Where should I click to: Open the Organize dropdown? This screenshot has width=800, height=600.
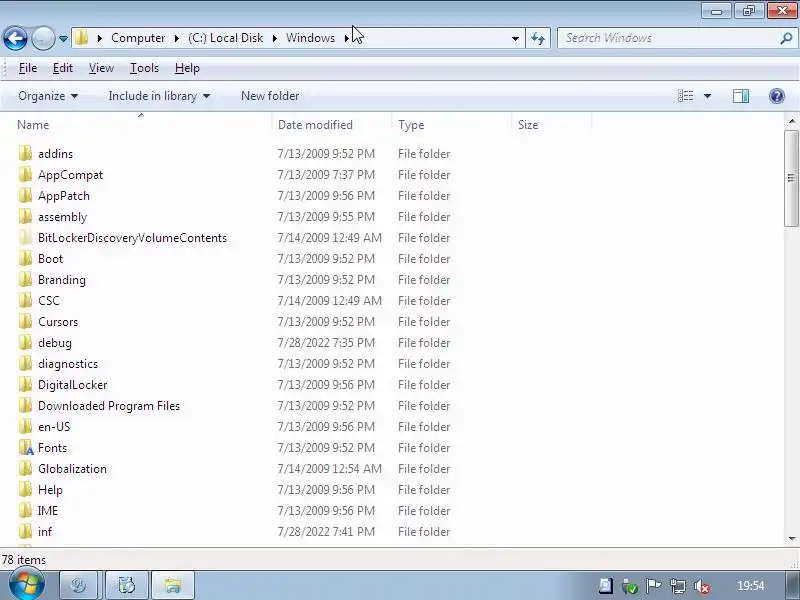pos(48,96)
